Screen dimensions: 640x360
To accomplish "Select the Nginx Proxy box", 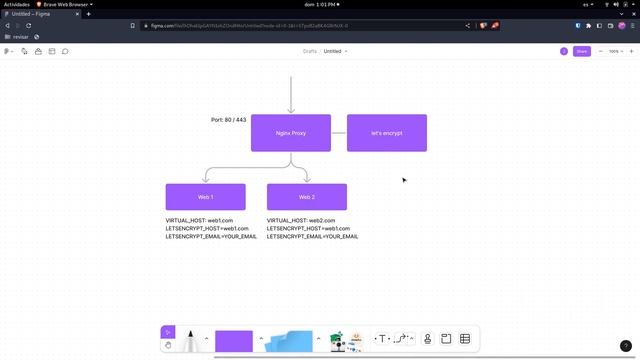I will point(291,133).
